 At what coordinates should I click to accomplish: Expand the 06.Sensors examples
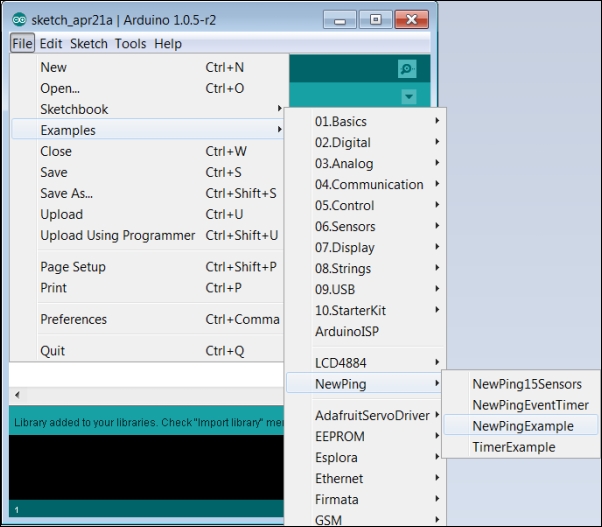point(366,226)
